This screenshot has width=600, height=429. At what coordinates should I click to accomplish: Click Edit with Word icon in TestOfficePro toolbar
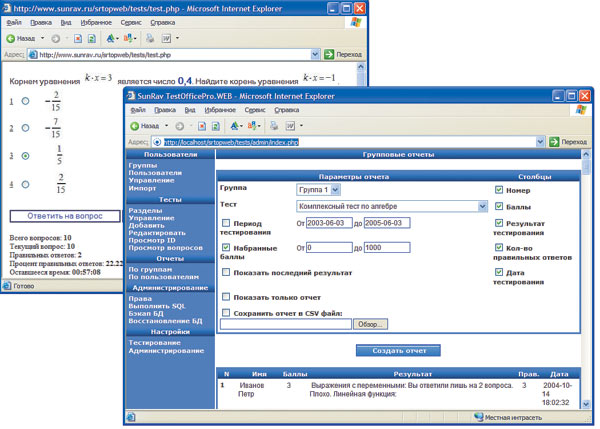click(290, 126)
